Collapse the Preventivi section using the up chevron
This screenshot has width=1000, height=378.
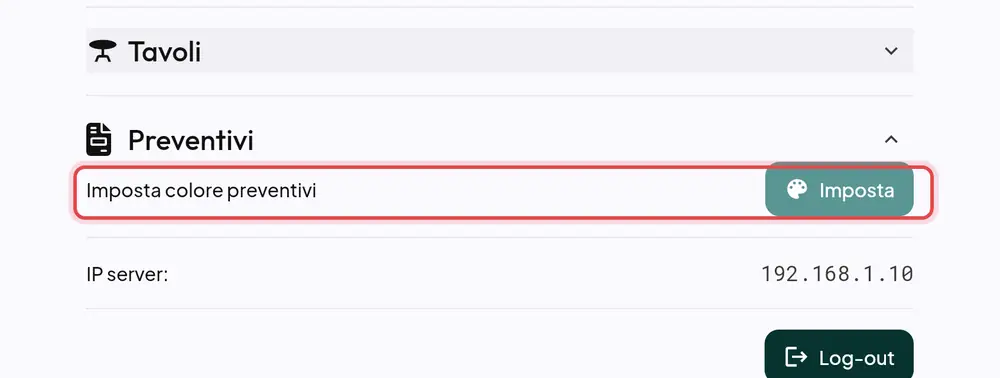(891, 139)
